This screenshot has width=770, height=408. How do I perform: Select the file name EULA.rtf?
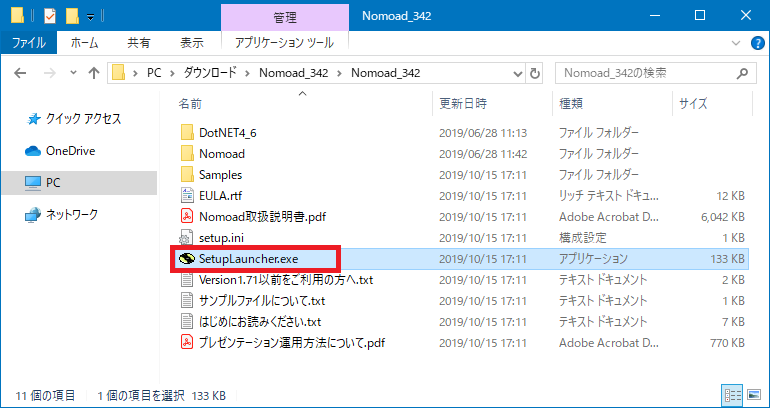click(x=221, y=195)
